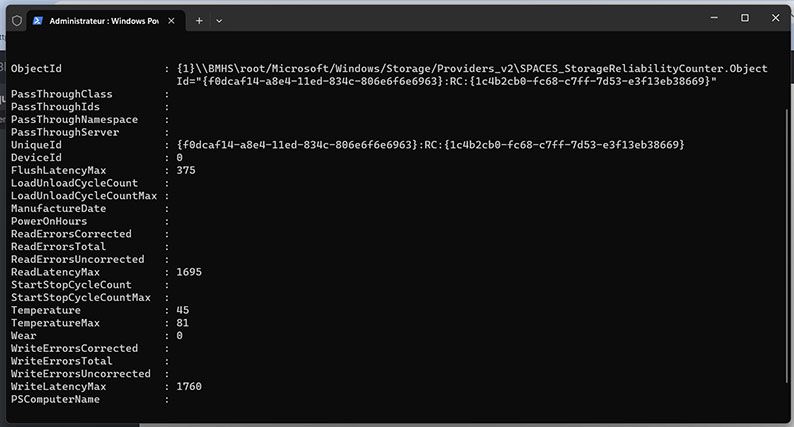Maximize the terminal window
The height and width of the screenshot is (427, 794).
pos(744,18)
